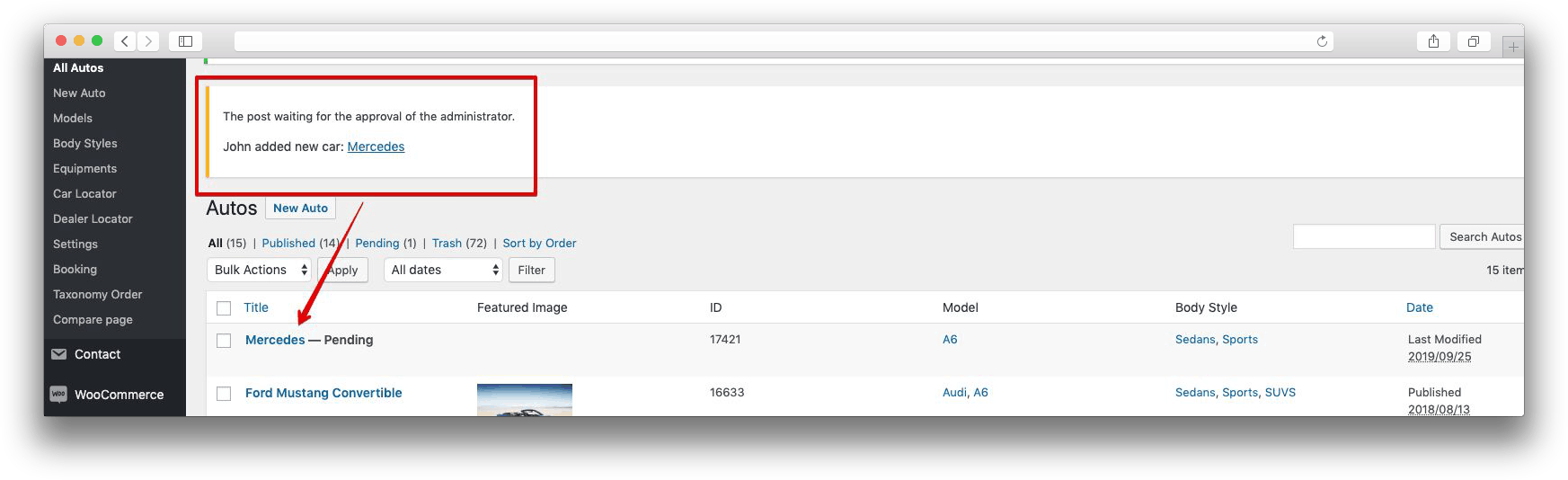
Task: Sort by Title column header
Action: coord(256,307)
